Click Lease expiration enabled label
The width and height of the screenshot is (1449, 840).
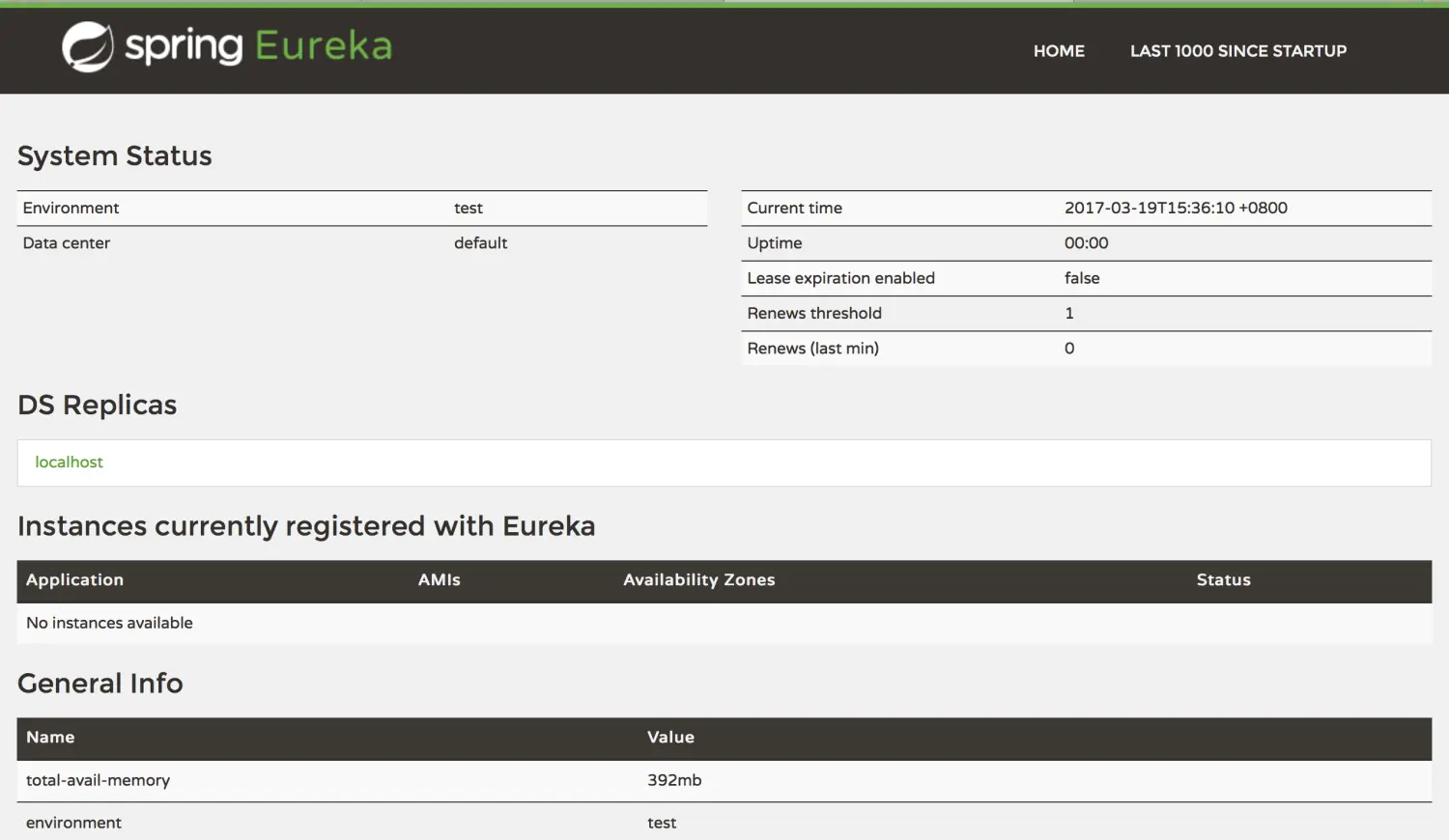tap(840, 278)
